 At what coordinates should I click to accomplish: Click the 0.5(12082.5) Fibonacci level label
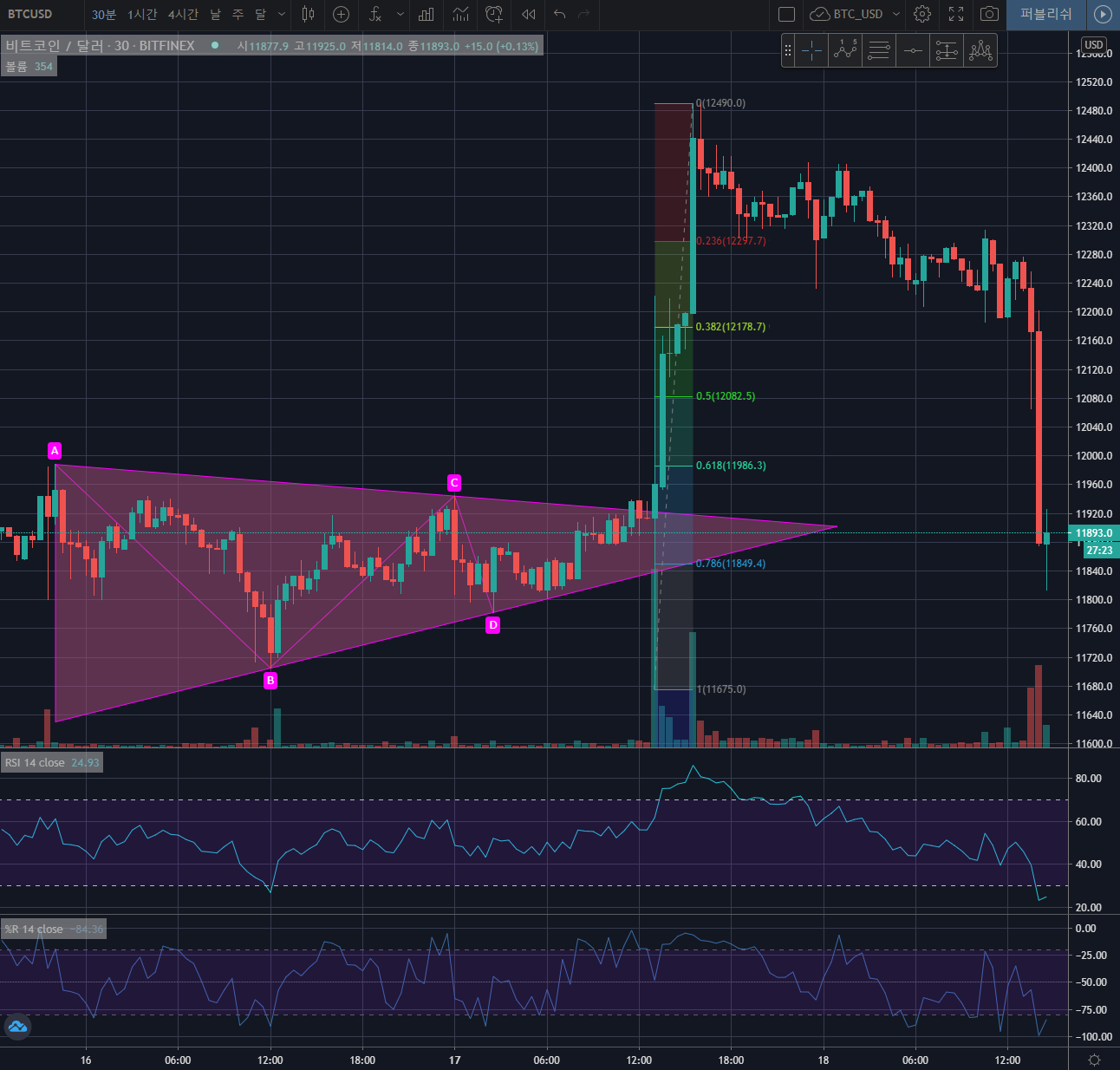pos(726,396)
